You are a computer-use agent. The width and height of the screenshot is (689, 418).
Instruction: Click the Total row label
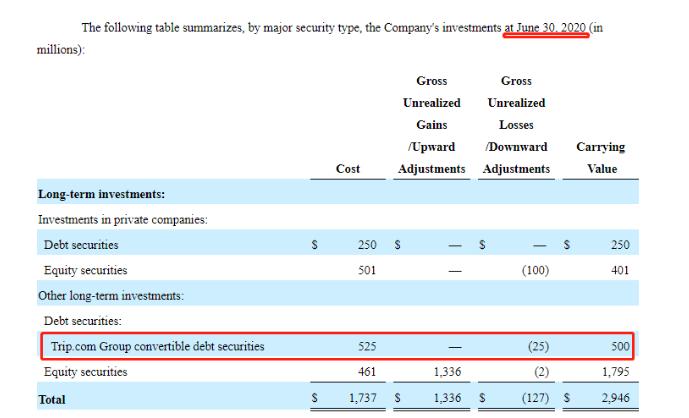(52, 400)
